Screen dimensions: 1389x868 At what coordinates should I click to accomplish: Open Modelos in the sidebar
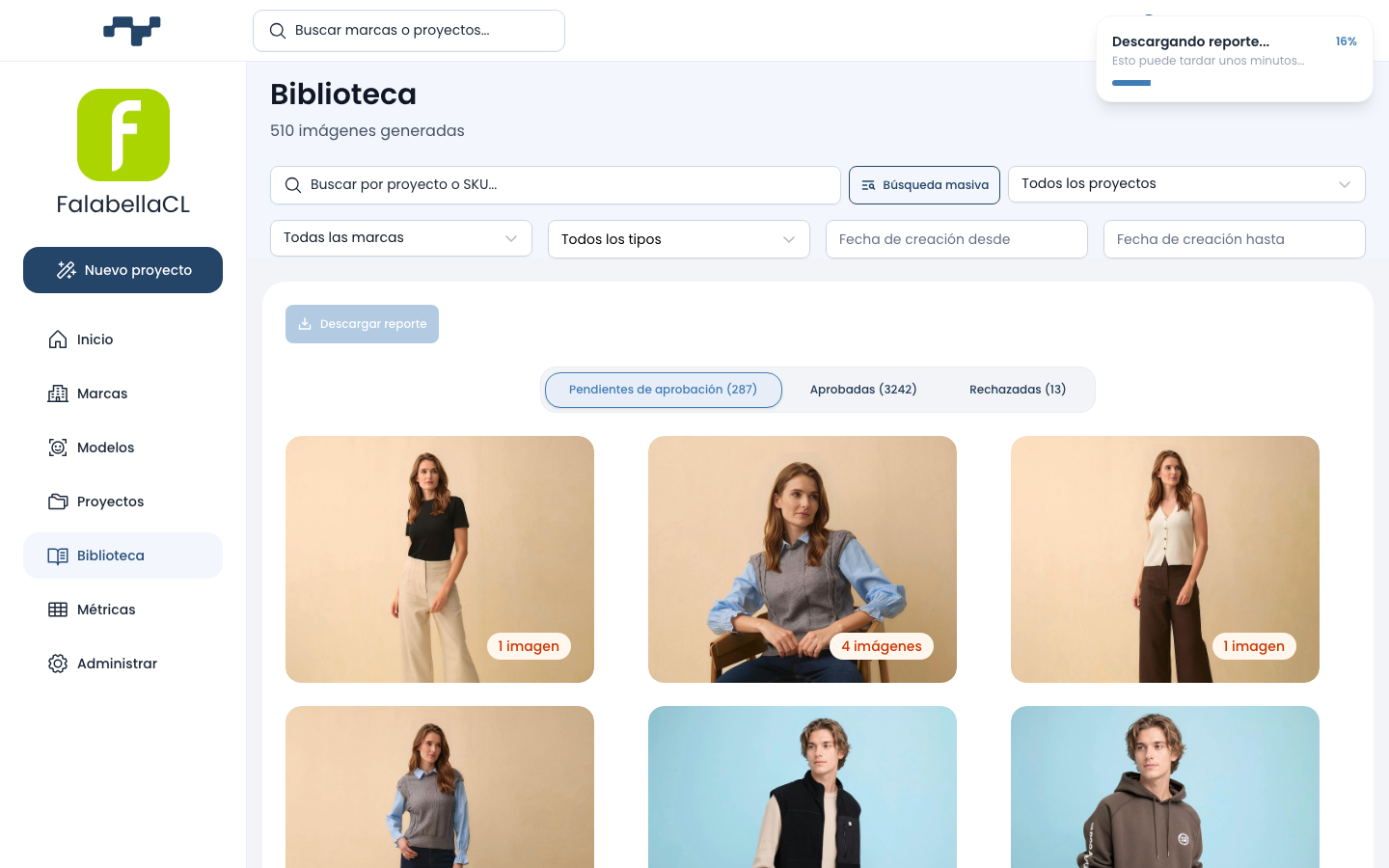123,448
